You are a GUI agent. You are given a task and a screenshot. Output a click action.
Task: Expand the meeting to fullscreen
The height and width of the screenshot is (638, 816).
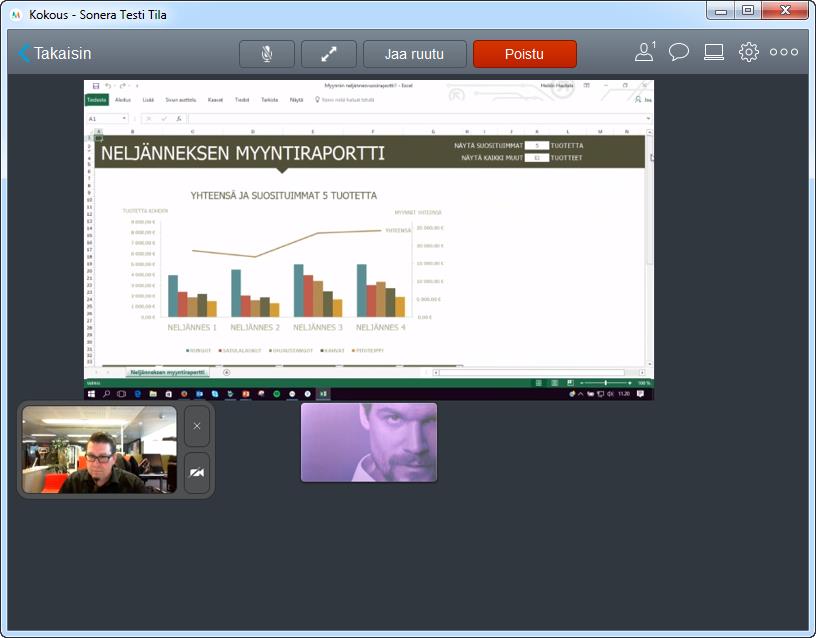[329, 54]
